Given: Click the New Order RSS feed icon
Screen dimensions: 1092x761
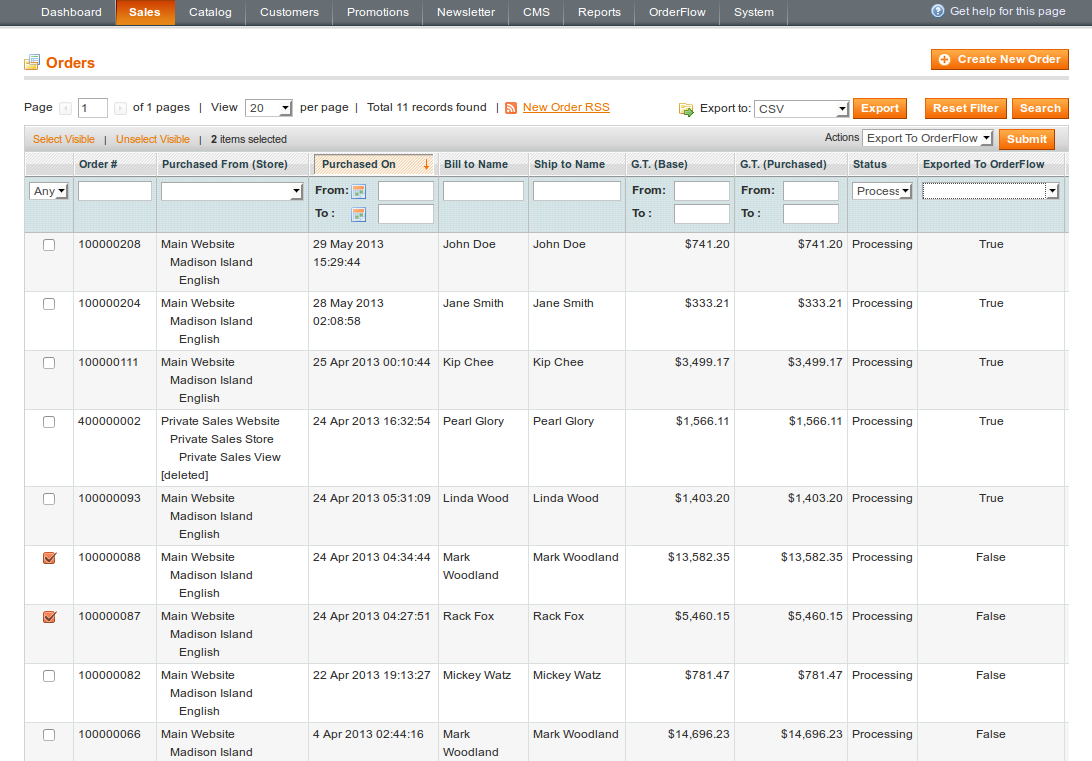Looking at the screenshot, I should tap(508, 107).
